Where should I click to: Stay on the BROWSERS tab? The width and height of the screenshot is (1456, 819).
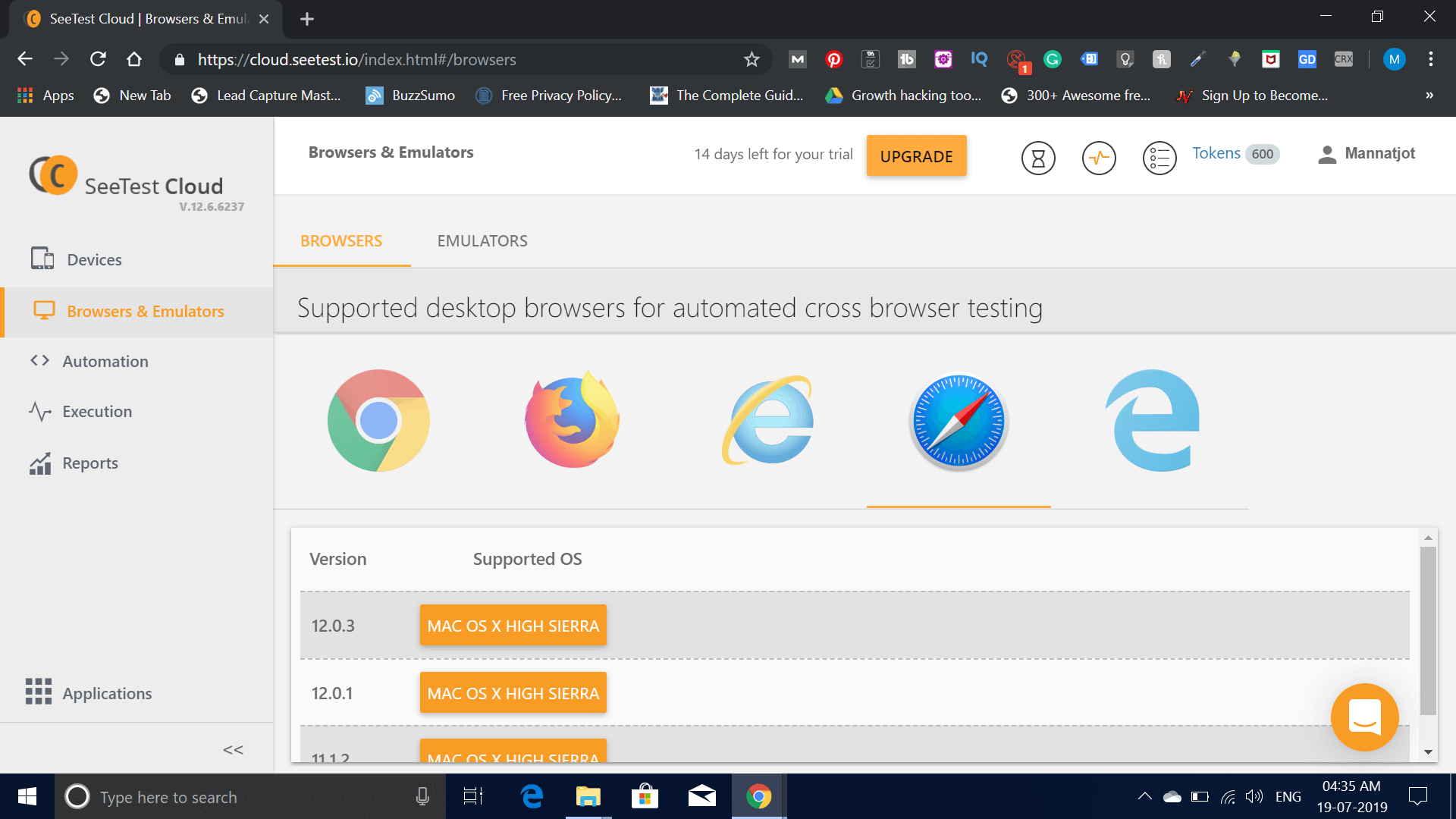point(341,240)
